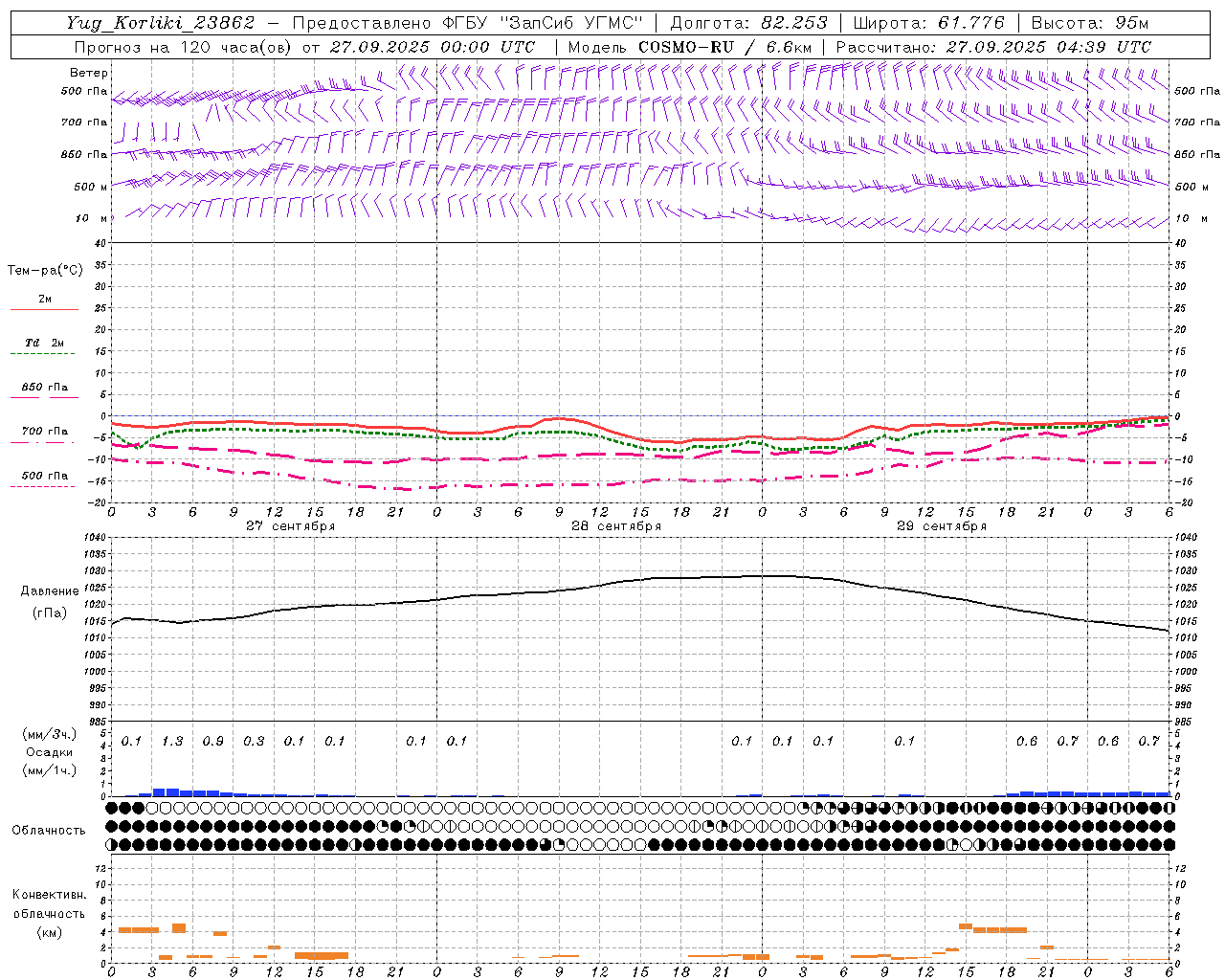
Task: Click the Ветер panel label
Action: pos(89,73)
